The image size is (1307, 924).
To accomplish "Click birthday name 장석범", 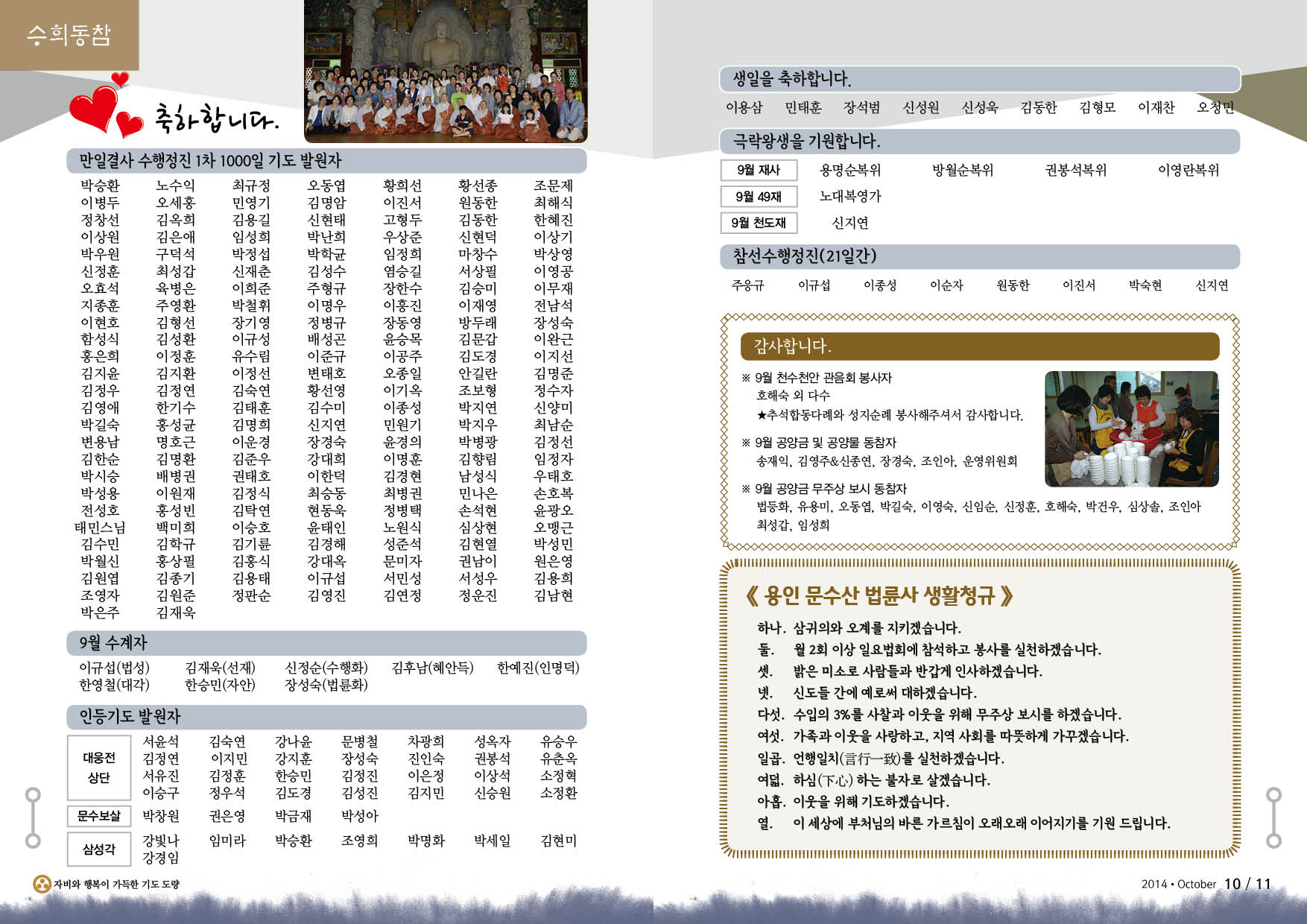I will (x=862, y=108).
